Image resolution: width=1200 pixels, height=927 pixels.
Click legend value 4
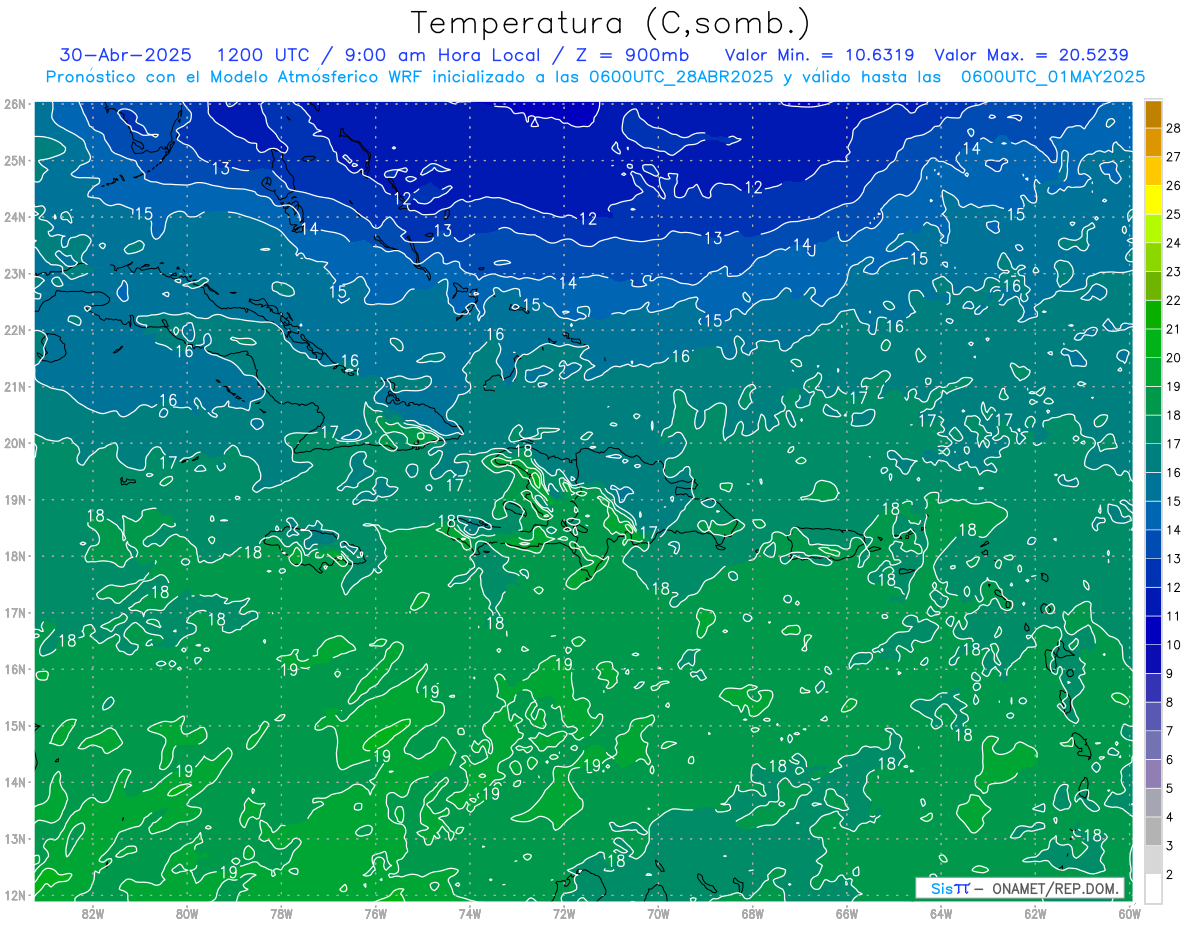coord(1170,816)
